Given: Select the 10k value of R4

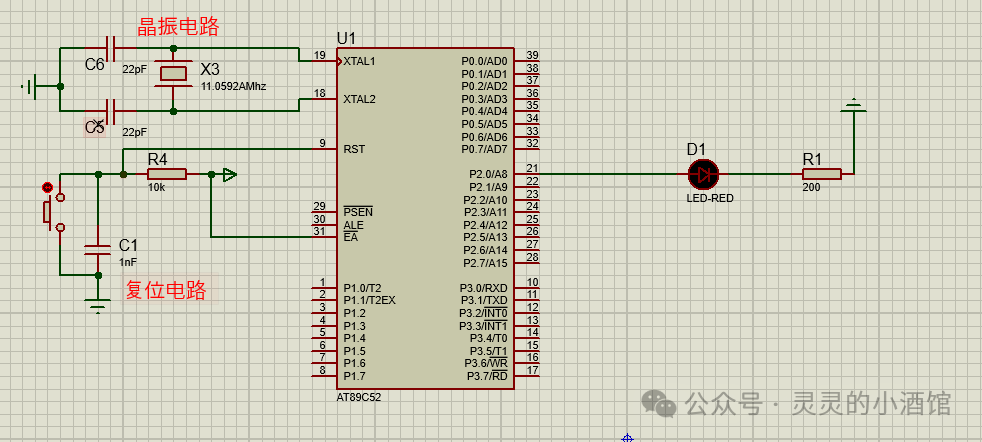Looking at the screenshot, I should [157, 187].
